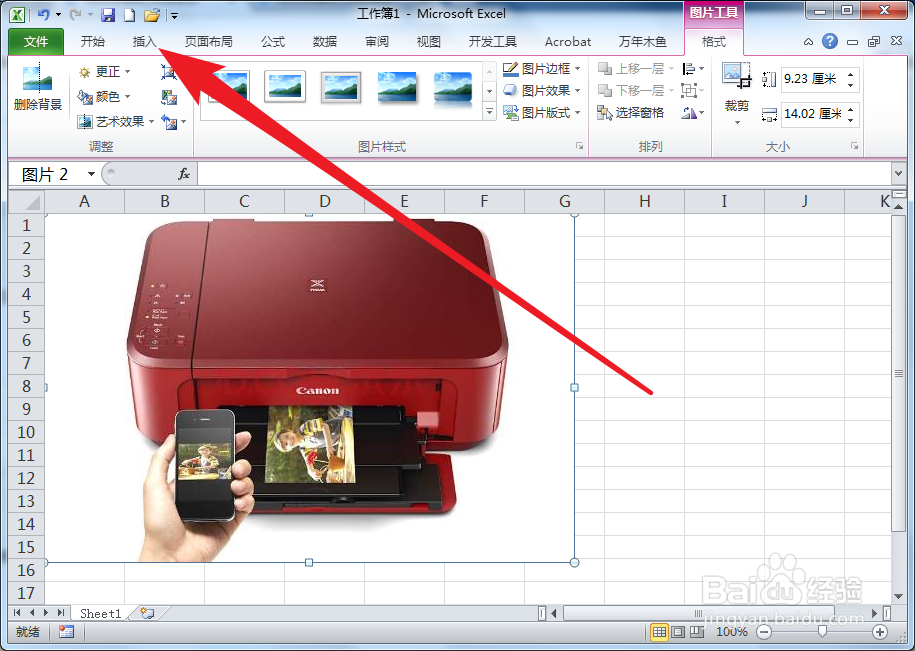Click the width field showing 14.02 厘米
The image size is (915, 651).
click(x=812, y=114)
